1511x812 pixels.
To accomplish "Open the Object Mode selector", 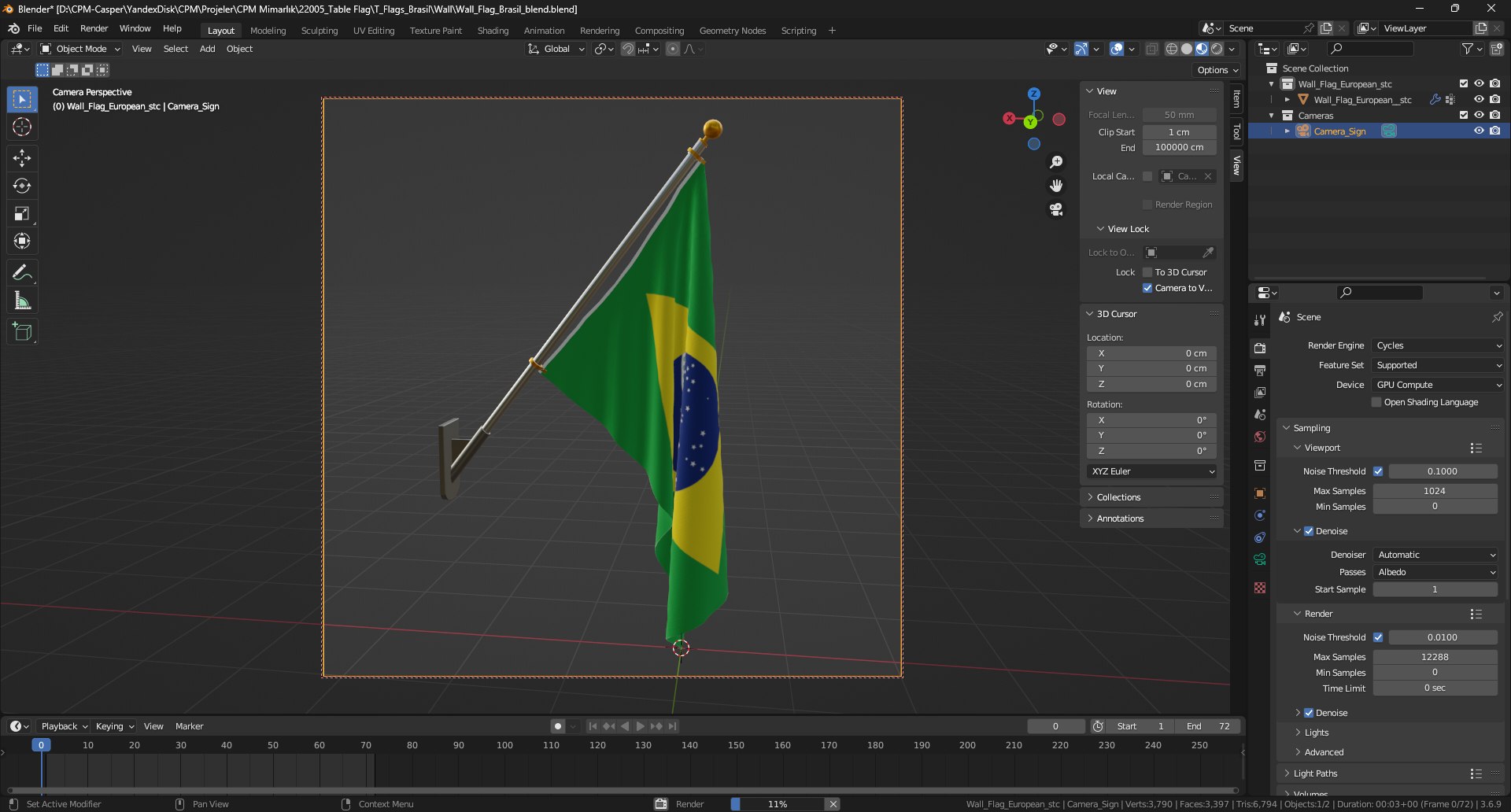I will tap(80, 49).
